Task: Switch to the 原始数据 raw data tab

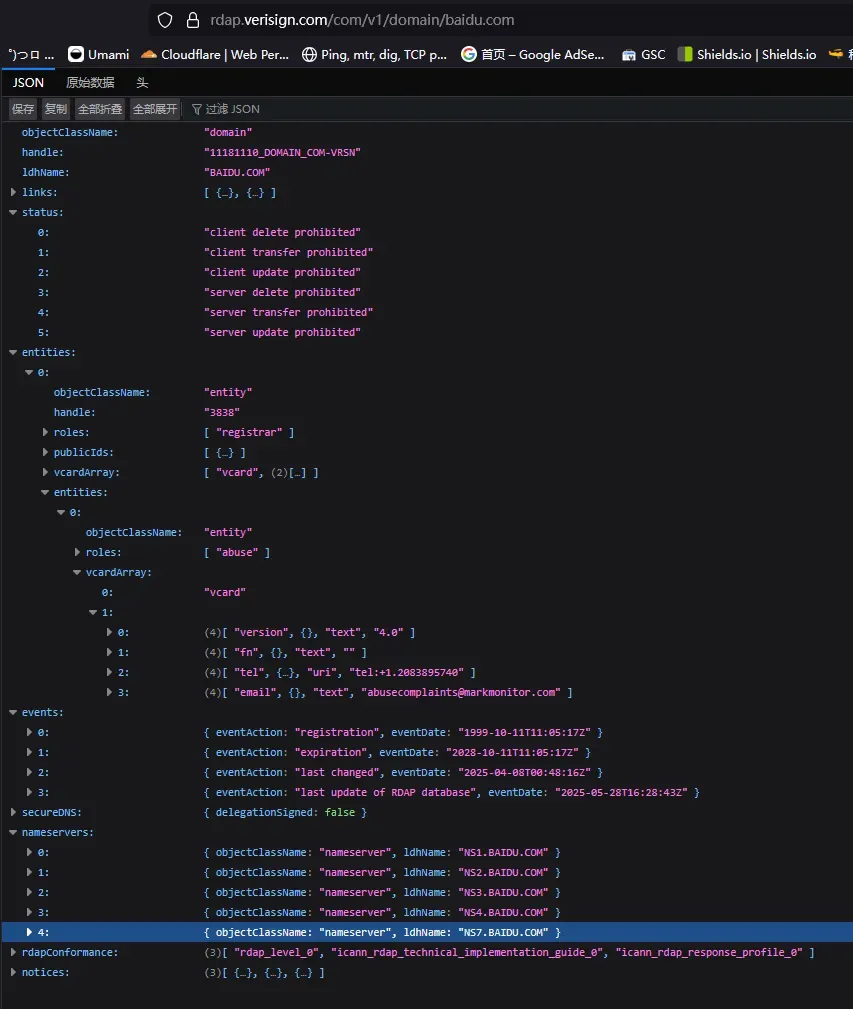Action: click(90, 83)
